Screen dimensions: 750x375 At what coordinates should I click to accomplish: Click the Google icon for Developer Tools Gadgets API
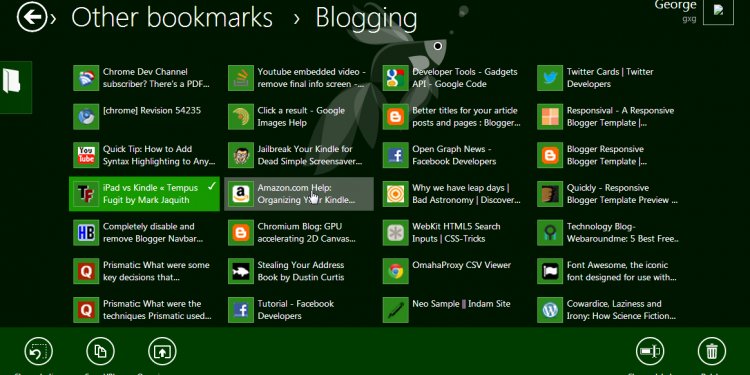coord(396,78)
